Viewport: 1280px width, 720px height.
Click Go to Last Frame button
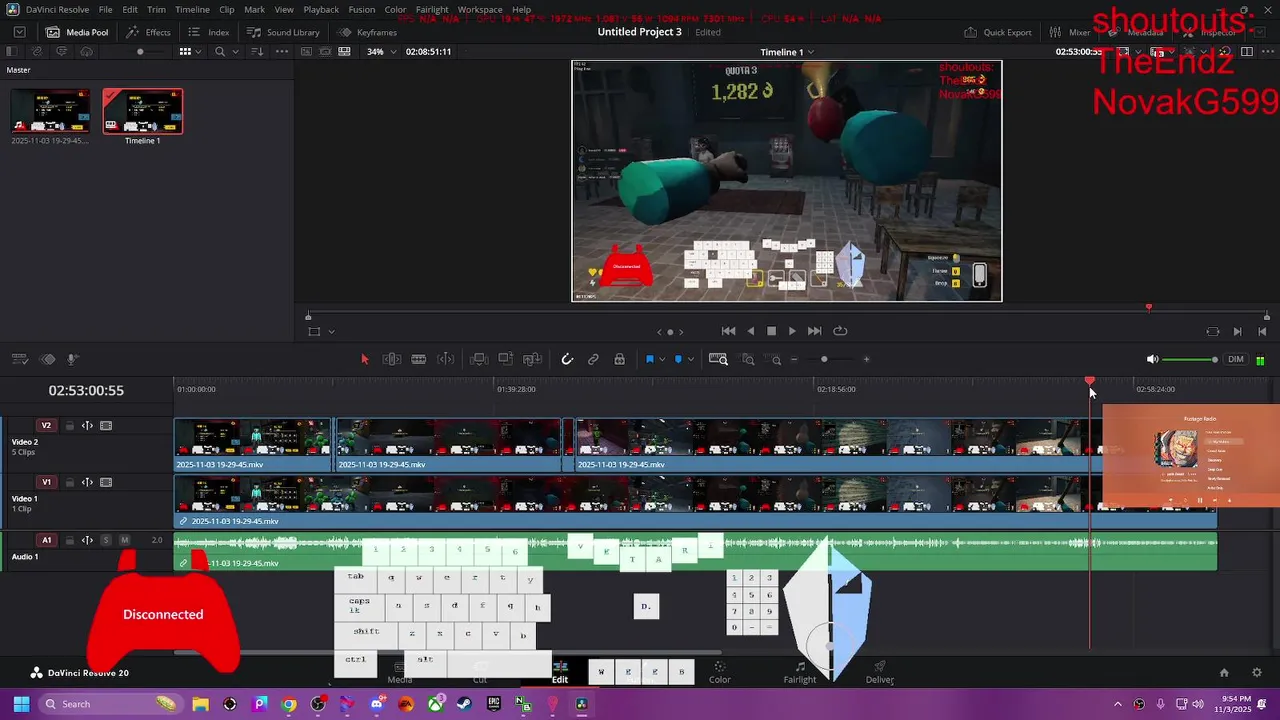point(814,331)
